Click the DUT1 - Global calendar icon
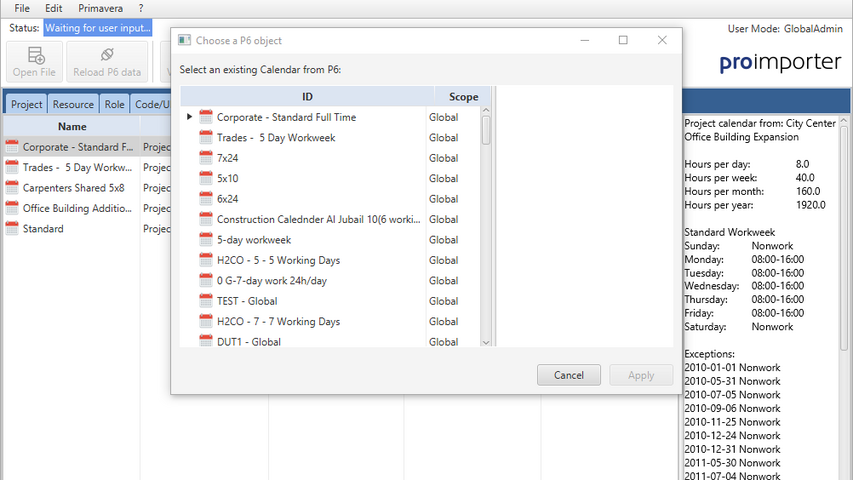 tap(207, 342)
